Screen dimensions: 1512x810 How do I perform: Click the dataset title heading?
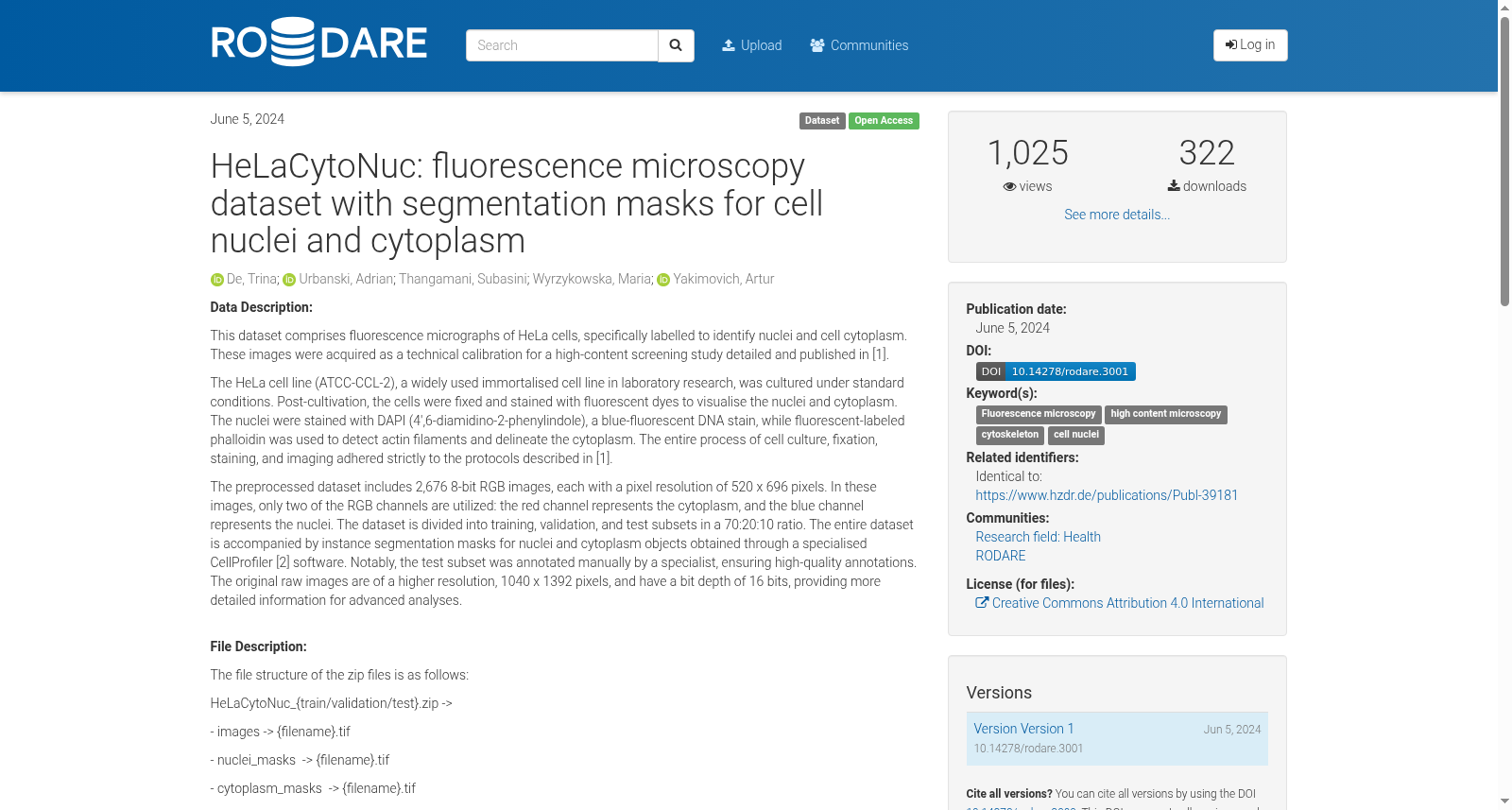[517, 203]
